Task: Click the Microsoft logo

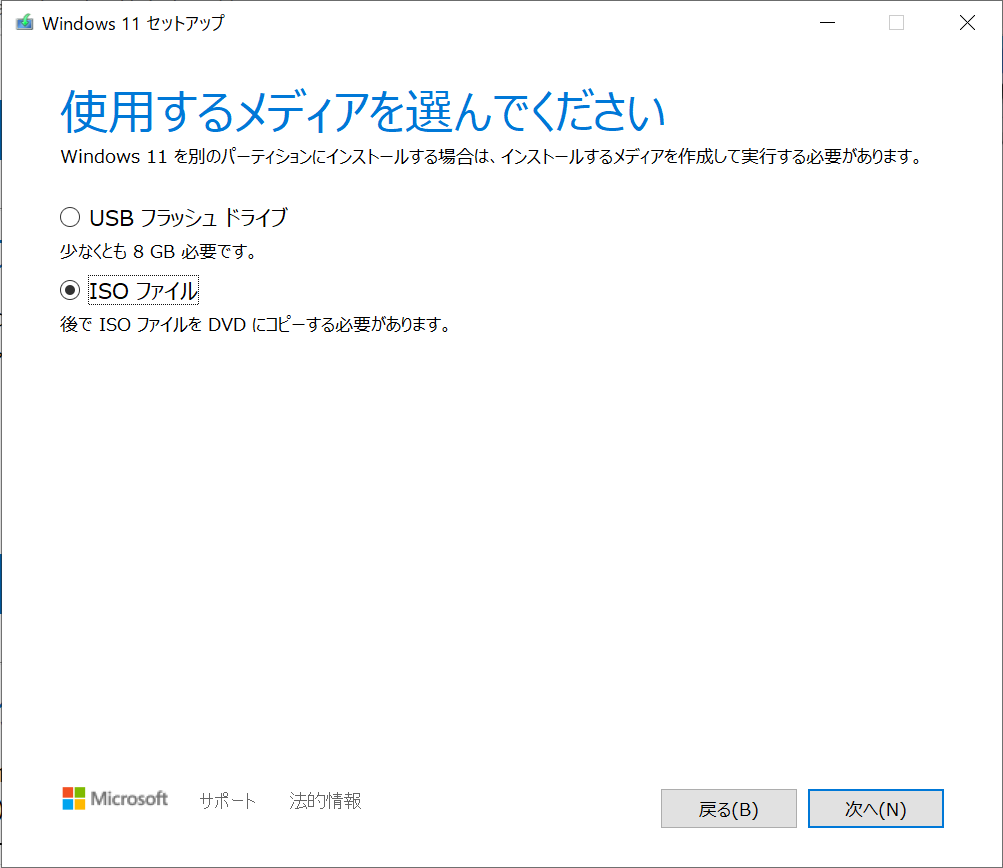Action: (x=115, y=798)
